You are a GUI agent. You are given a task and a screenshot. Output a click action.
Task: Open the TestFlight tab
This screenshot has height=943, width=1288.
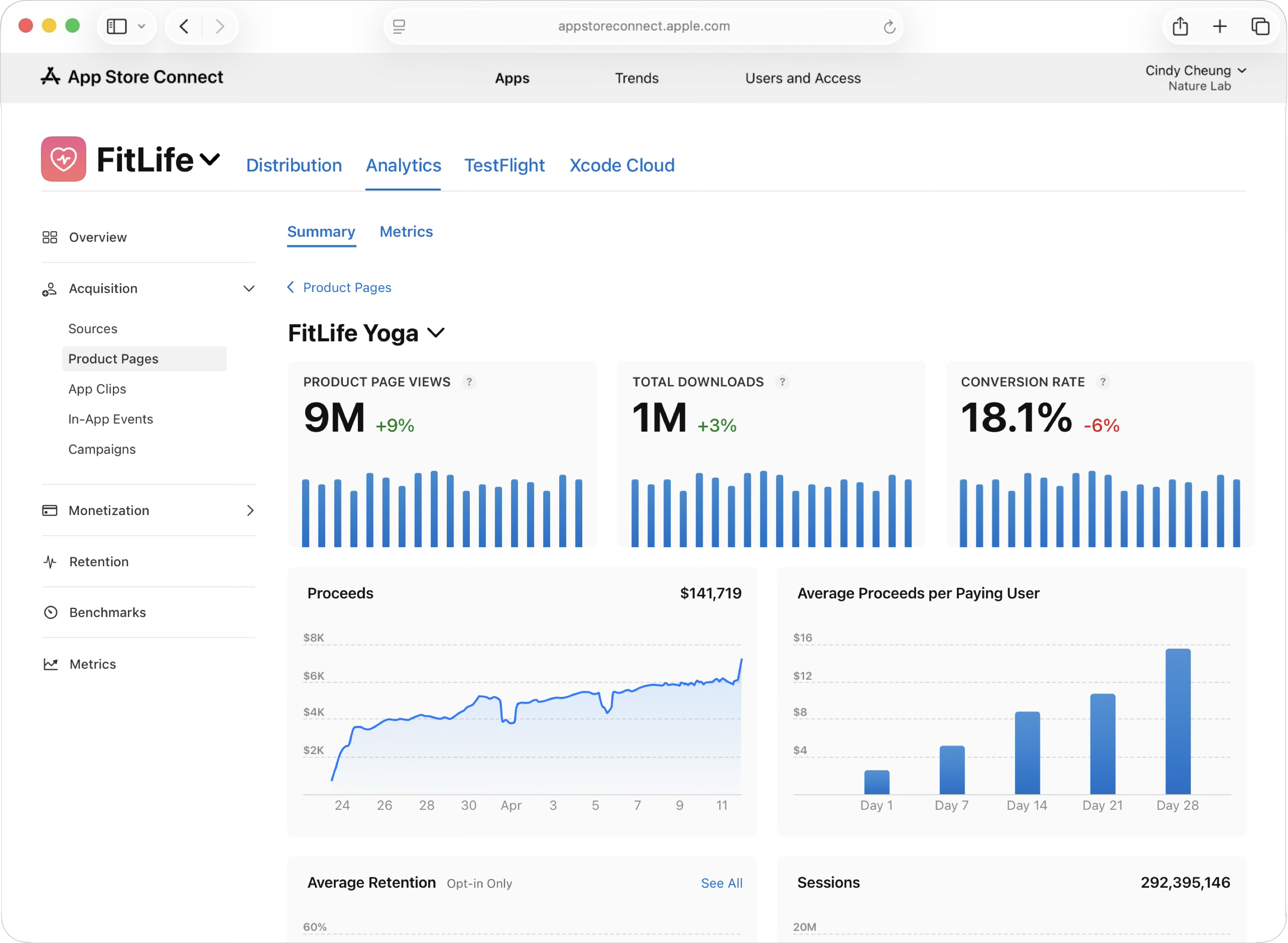(x=504, y=165)
